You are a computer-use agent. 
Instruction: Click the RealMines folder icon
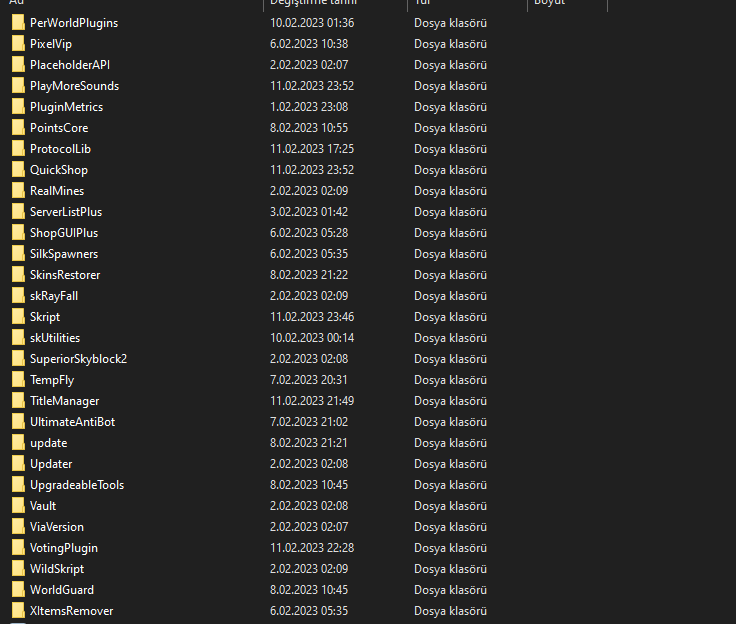(18, 191)
